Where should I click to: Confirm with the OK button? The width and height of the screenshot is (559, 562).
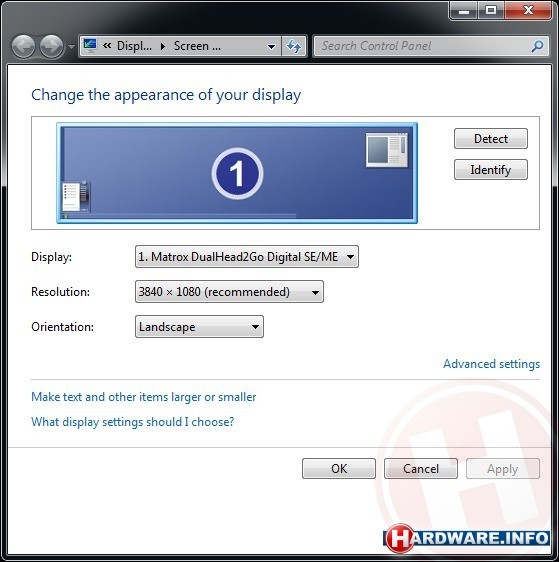point(339,468)
